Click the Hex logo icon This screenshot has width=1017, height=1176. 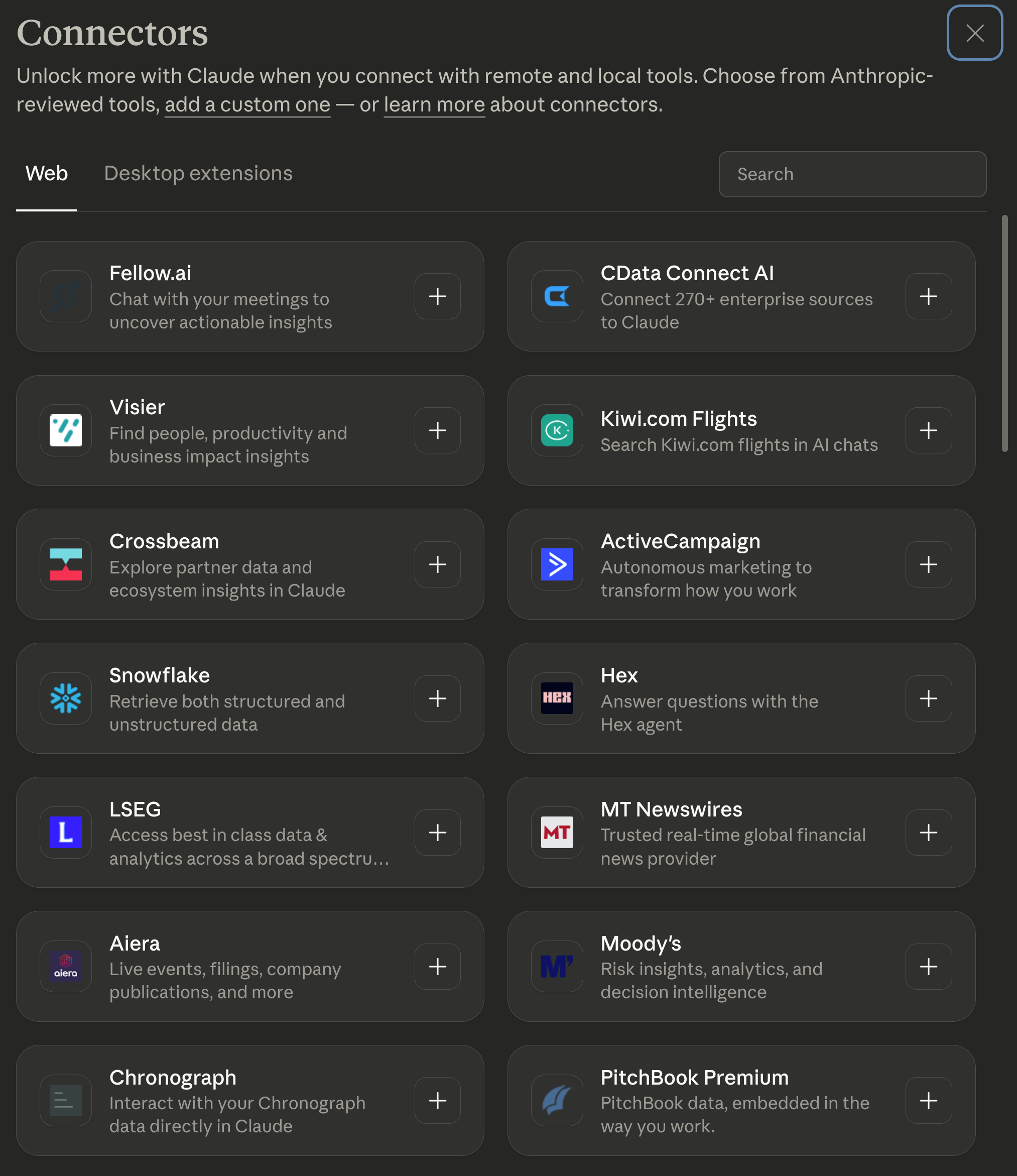click(x=557, y=698)
